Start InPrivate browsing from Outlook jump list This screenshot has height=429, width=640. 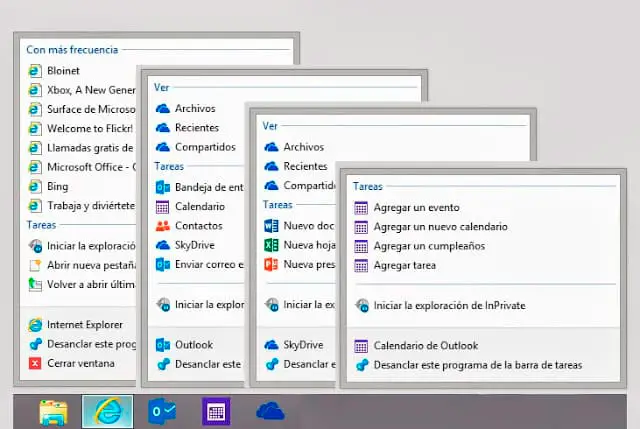[x=199, y=305]
